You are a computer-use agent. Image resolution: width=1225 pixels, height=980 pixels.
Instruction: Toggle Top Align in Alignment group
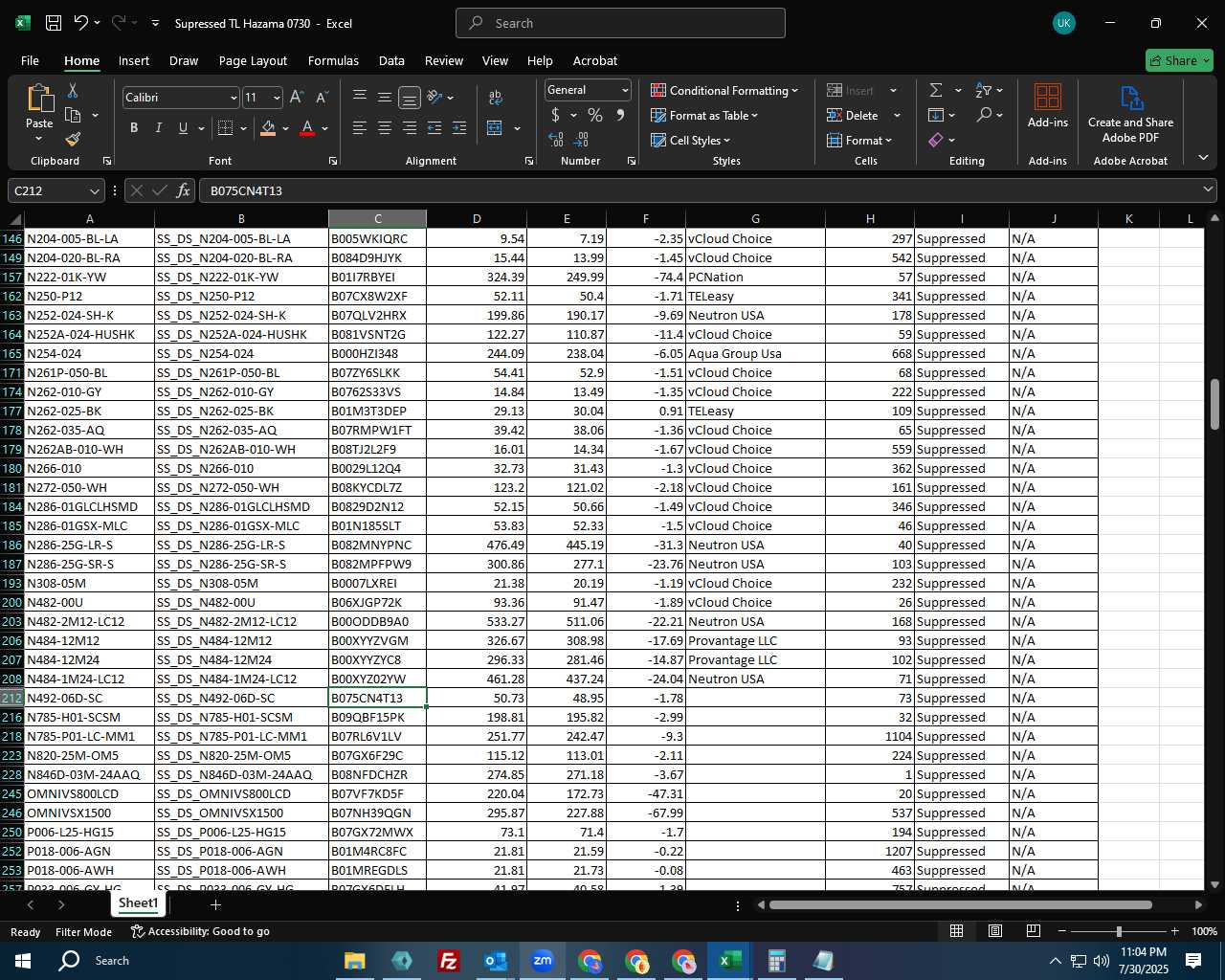359,98
